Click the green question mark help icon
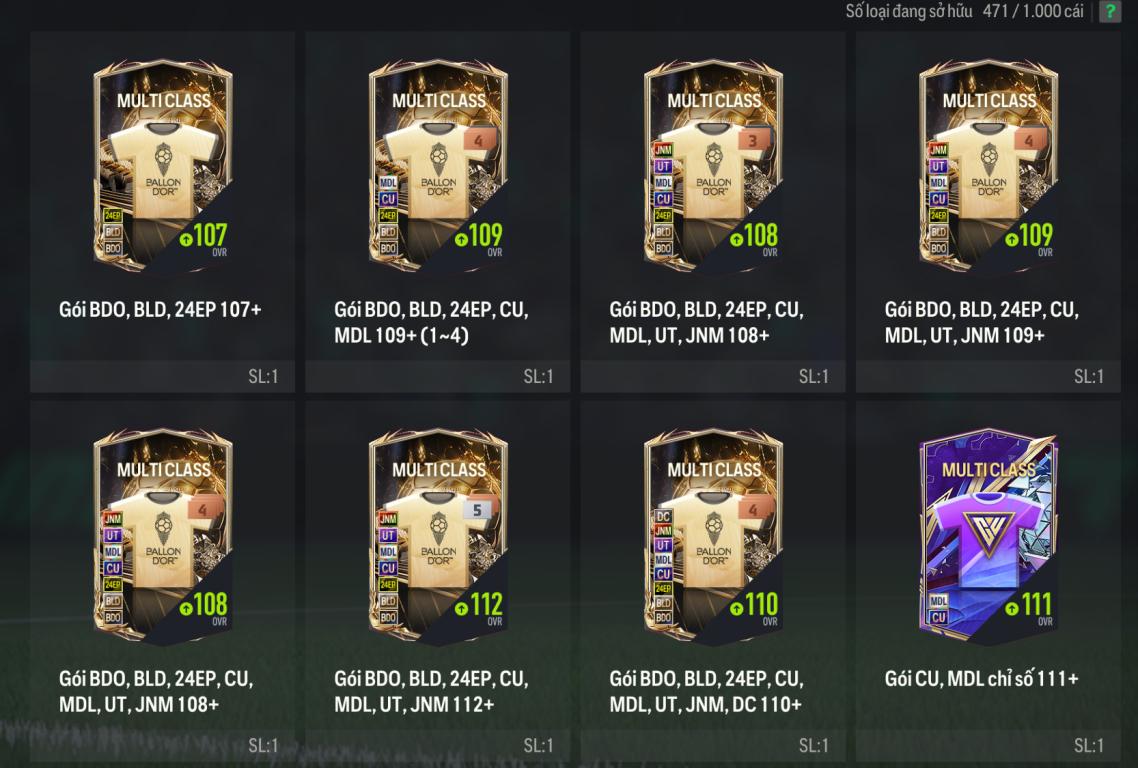The height and width of the screenshot is (768, 1138). (x=1110, y=11)
